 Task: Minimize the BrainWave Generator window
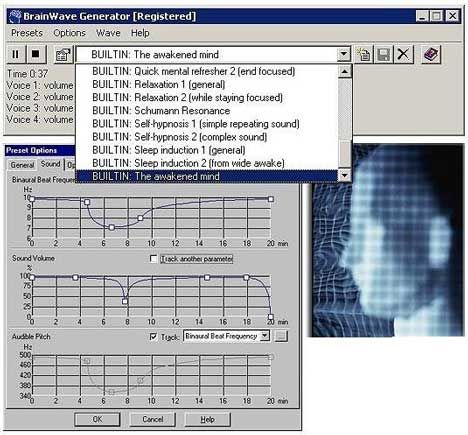pos(422,16)
